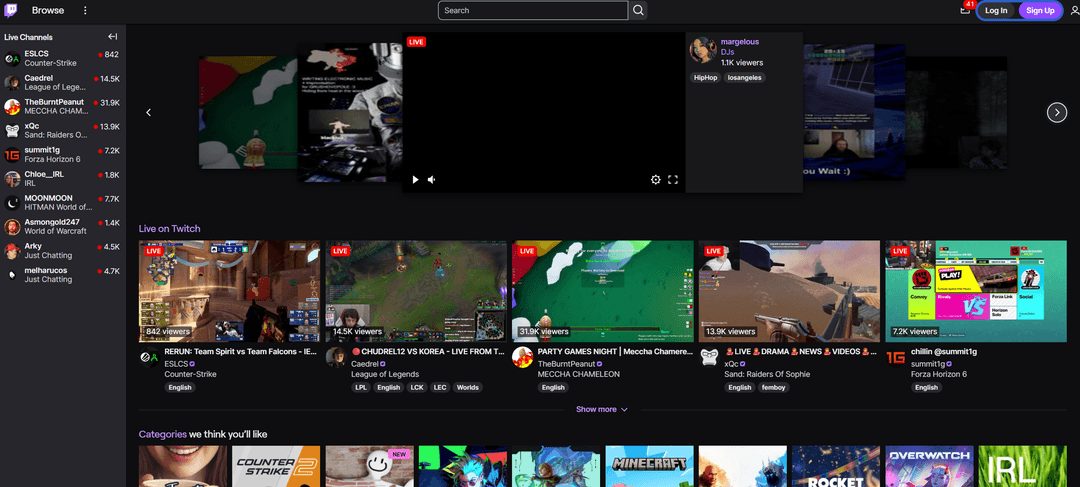Screen dimensions: 1080x487
Task: Open the three-dot more options menu
Action: click(x=85, y=10)
